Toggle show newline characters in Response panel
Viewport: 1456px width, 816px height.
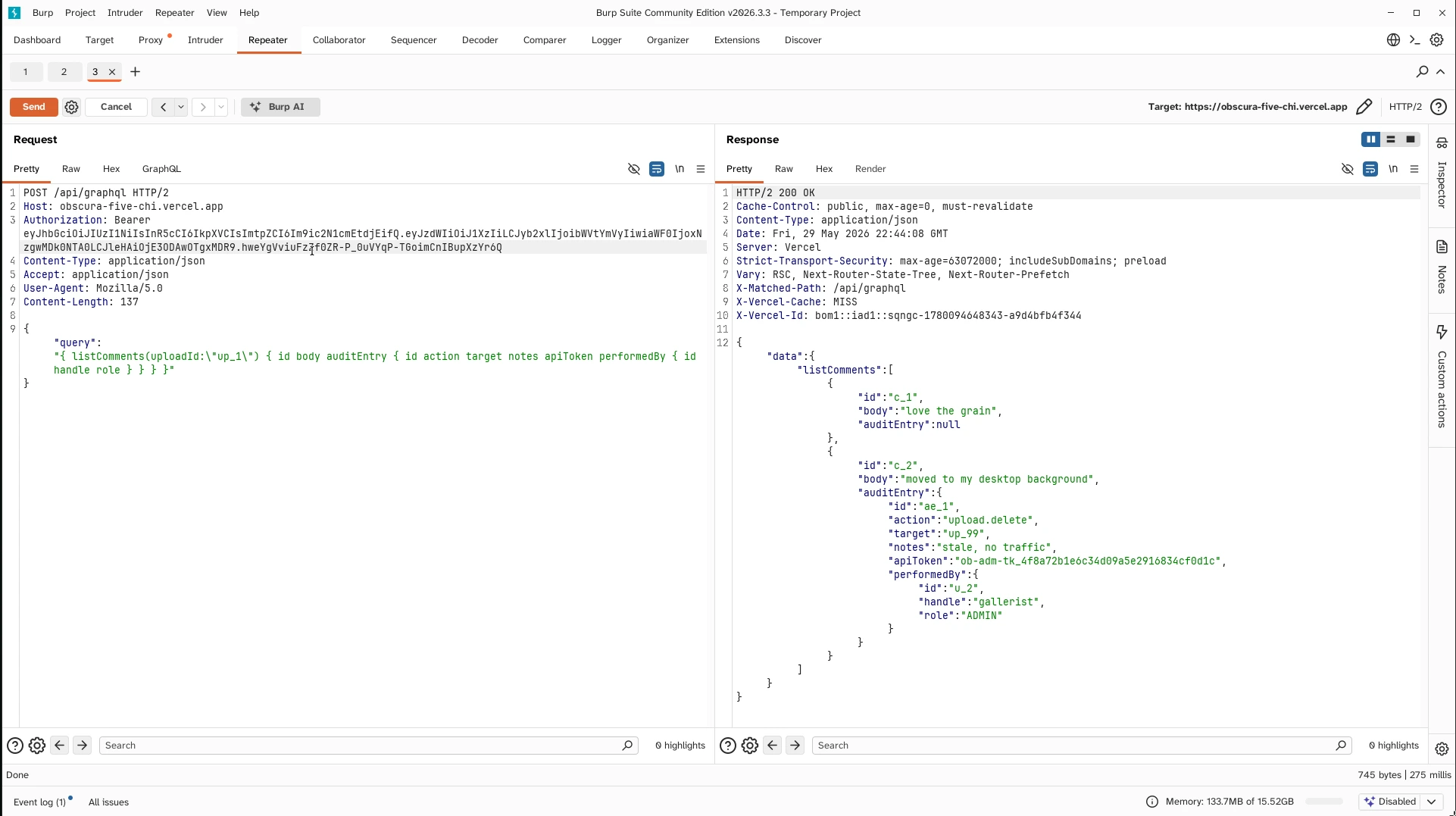click(1393, 169)
